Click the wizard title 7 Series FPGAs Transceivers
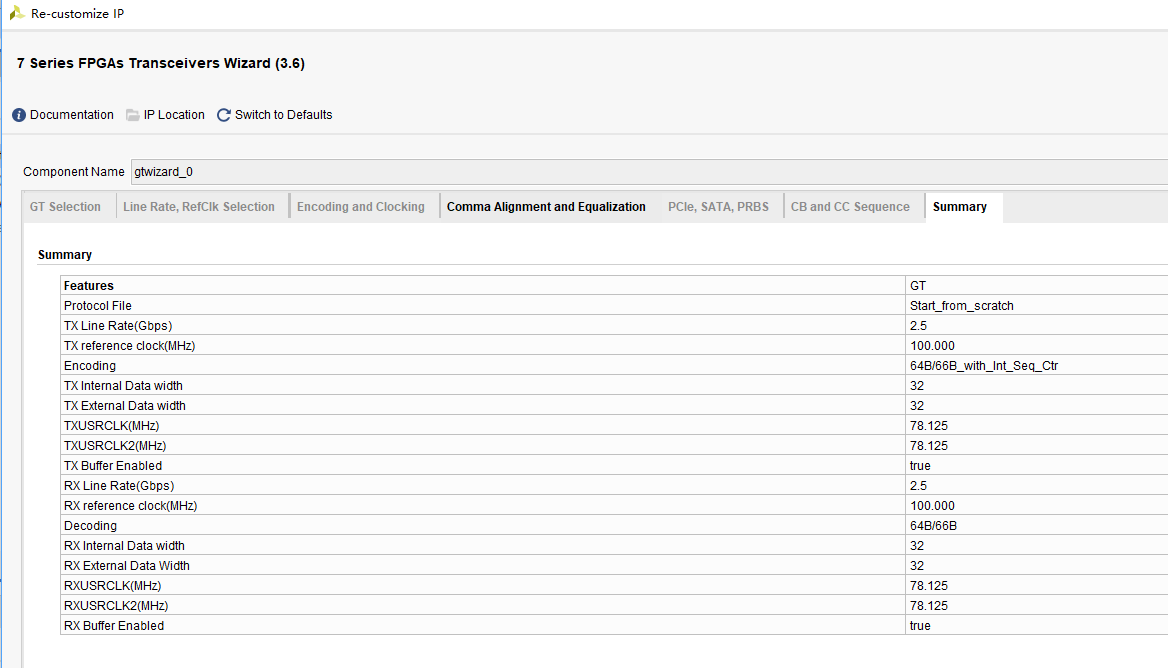 [161, 63]
